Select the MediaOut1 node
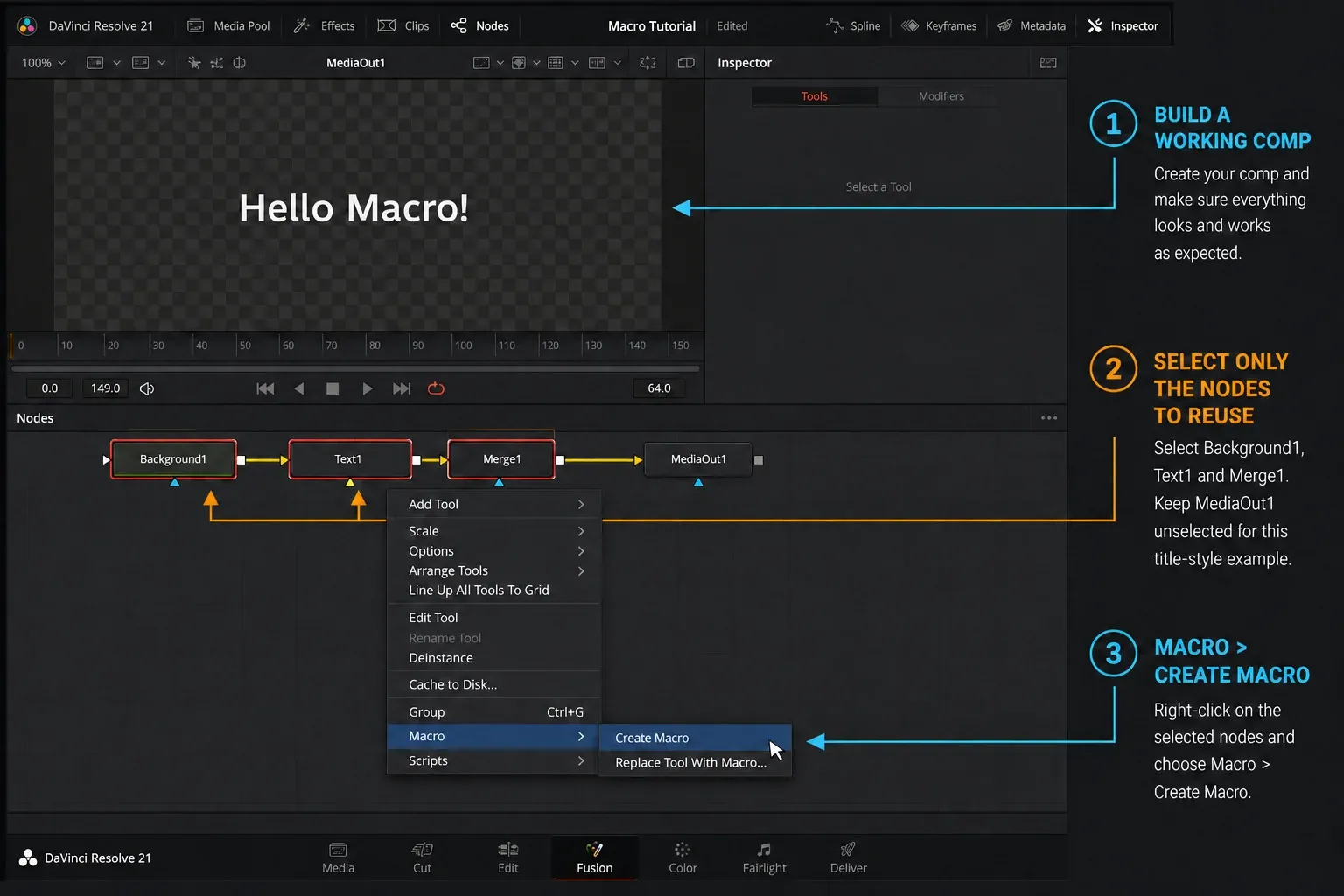Viewport: 1344px width, 896px height. 698,459
